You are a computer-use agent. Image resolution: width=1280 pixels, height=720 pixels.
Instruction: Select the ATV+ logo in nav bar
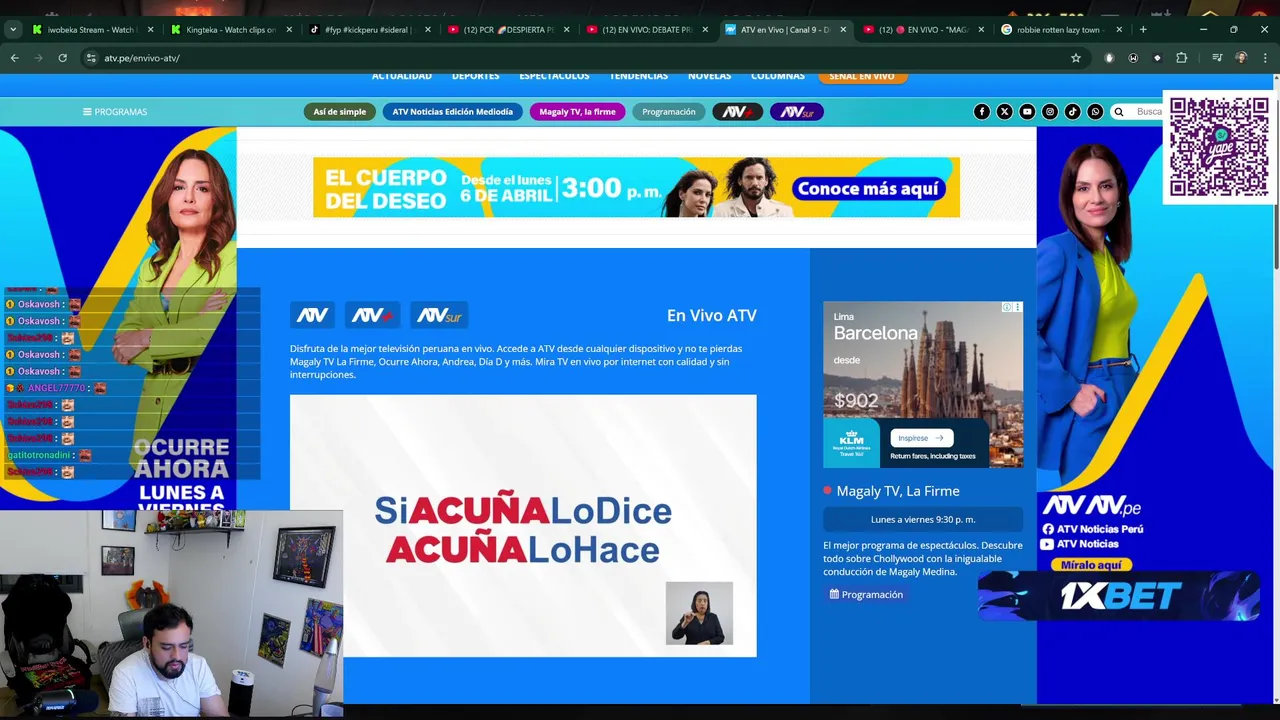[737, 112]
